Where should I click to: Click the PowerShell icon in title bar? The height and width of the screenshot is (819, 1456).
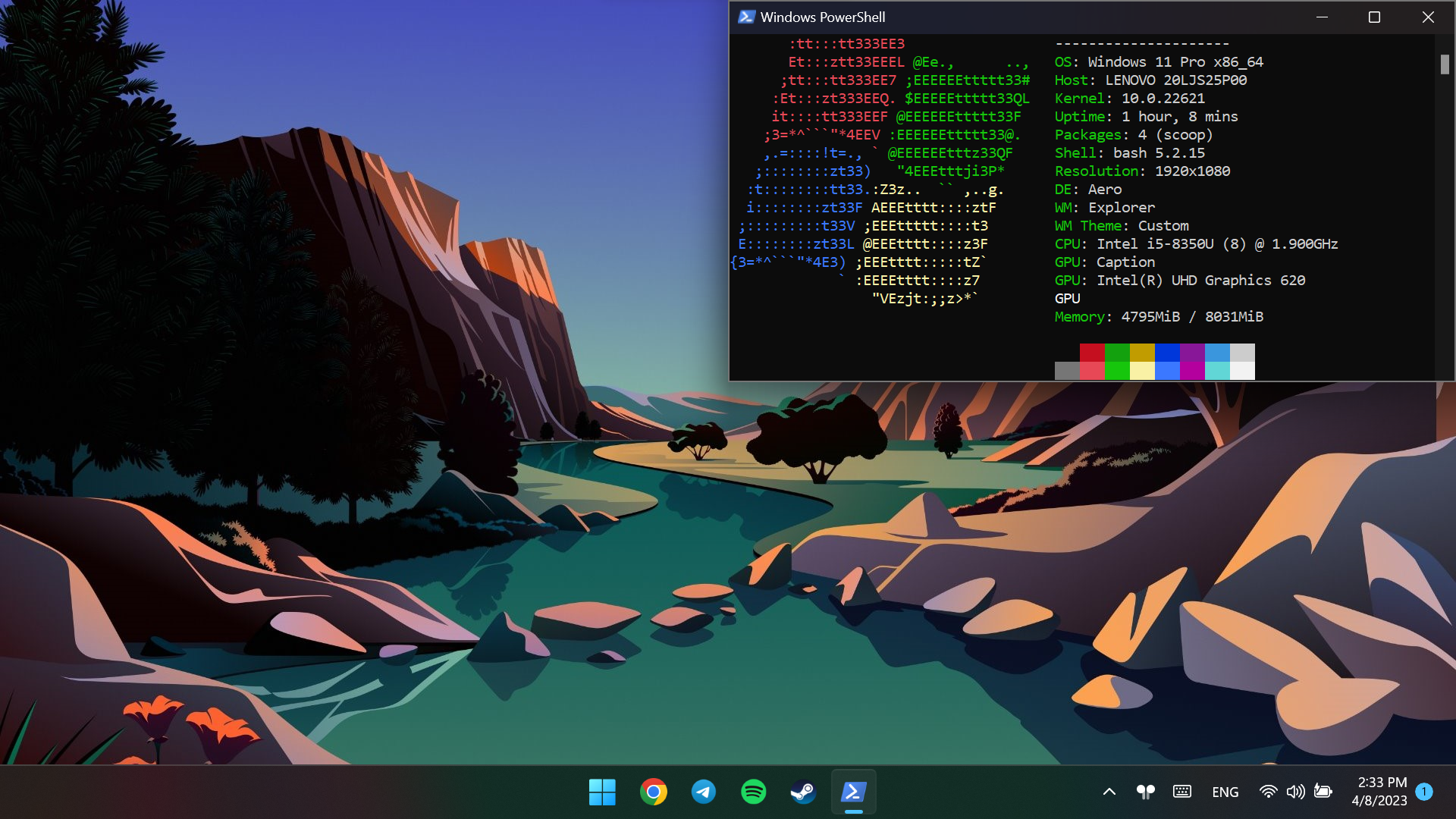[746, 17]
